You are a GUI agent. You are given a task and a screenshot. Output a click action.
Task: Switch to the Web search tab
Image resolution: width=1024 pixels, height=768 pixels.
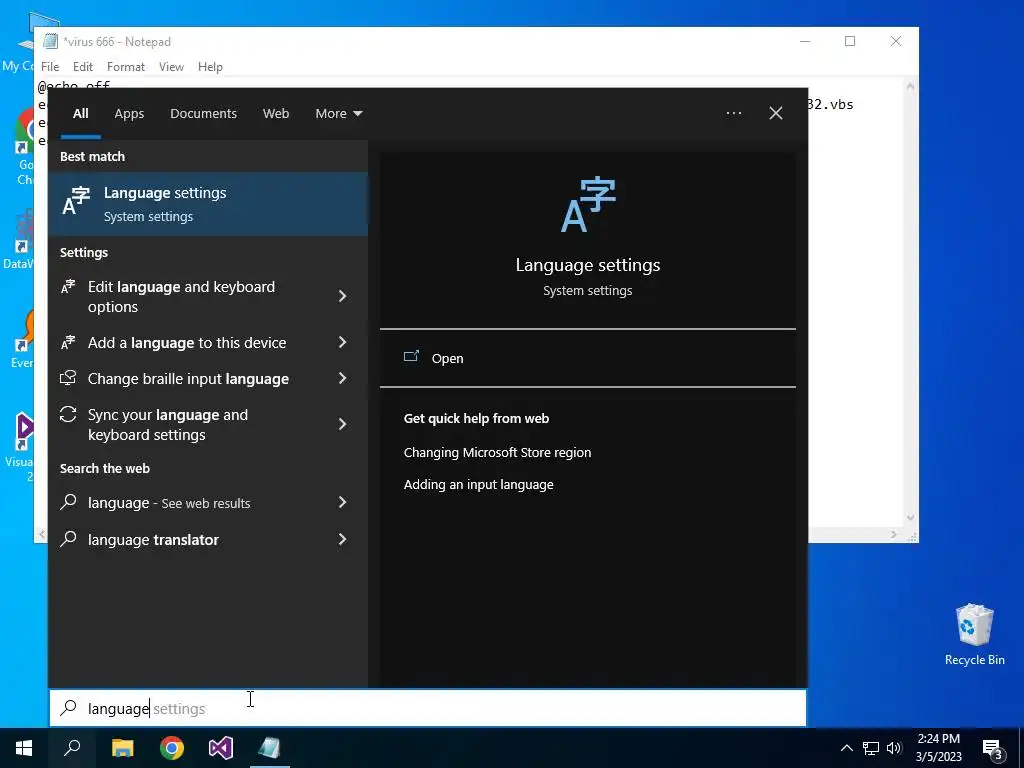tap(276, 113)
